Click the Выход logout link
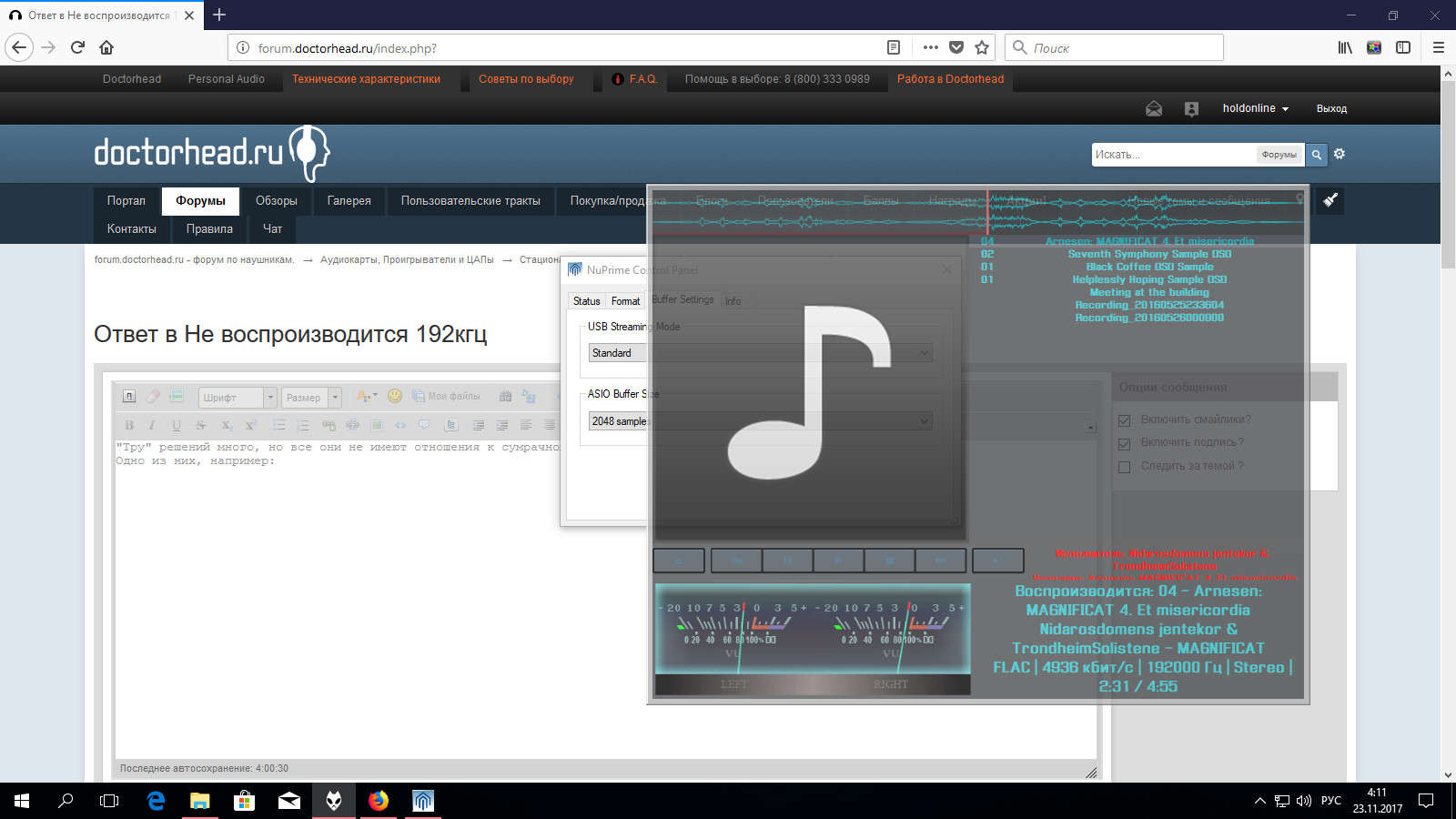1456x819 pixels. click(1331, 108)
